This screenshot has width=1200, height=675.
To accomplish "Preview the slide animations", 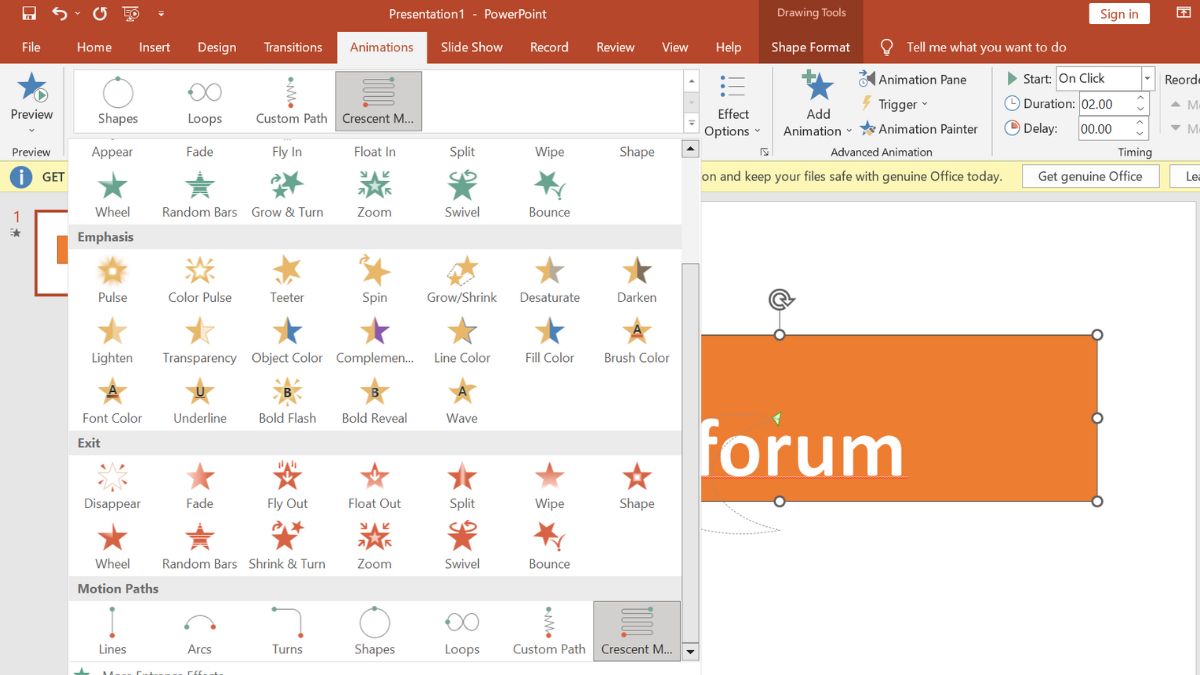I will (32, 97).
